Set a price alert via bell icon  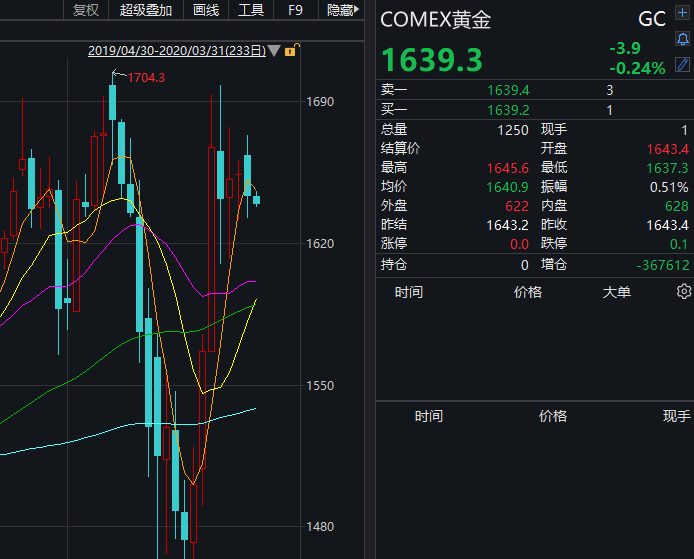pyautogui.click(x=682, y=39)
